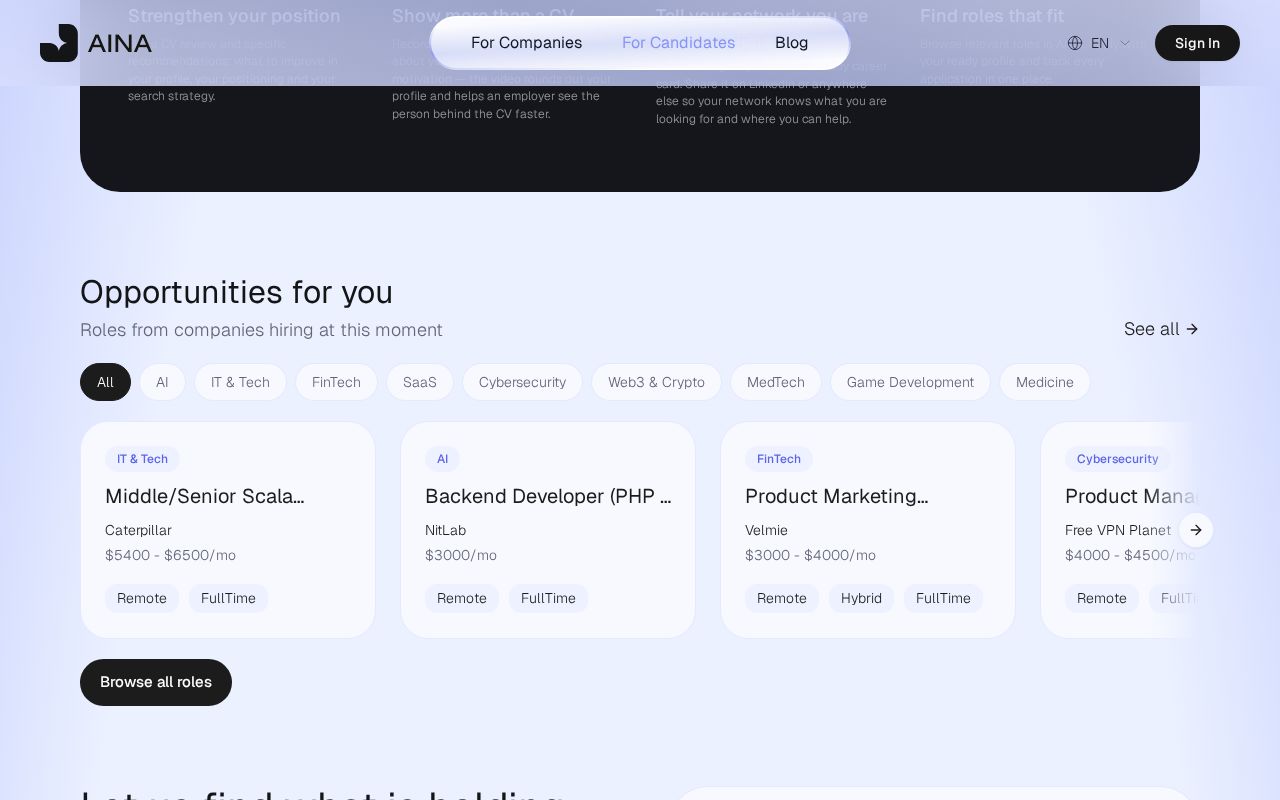Filter roles by IT & Tech chip
Viewport: 1280px width, 800px height.
point(240,382)
